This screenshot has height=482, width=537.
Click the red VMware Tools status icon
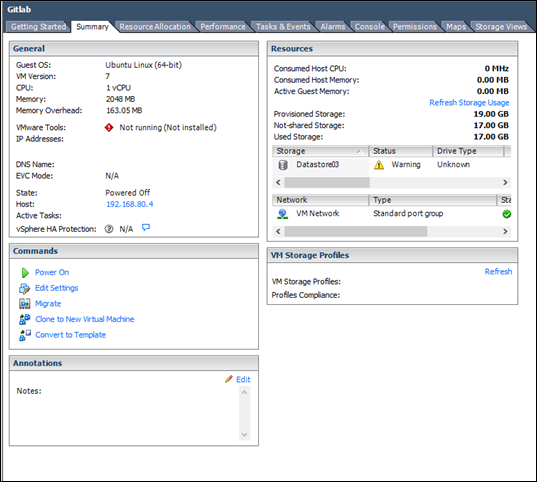tap(109, 127)
